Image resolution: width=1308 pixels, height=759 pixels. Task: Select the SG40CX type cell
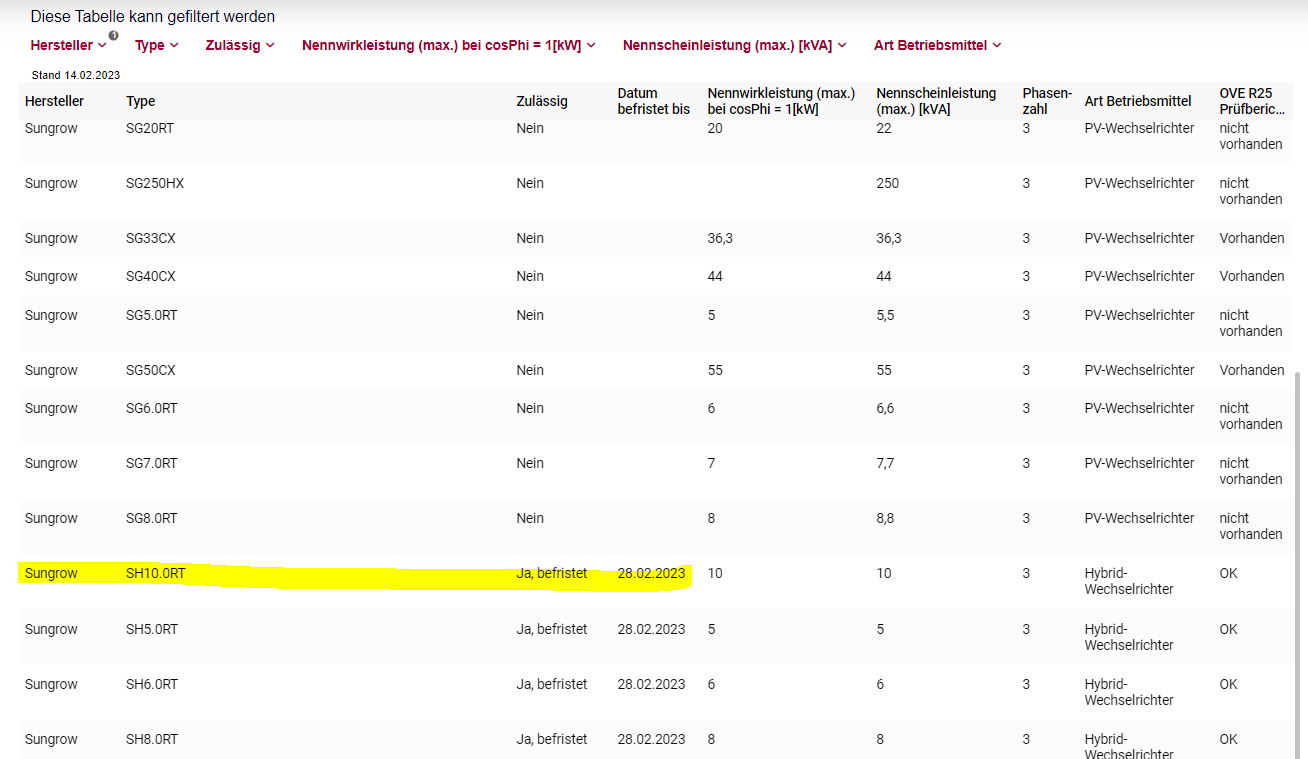[151, 276]
